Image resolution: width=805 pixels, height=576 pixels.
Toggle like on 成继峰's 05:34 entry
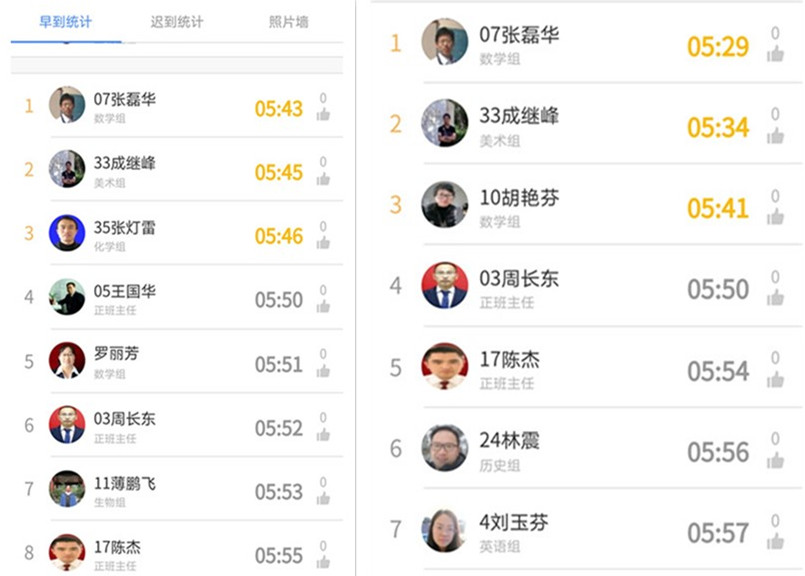coord(775,135)
